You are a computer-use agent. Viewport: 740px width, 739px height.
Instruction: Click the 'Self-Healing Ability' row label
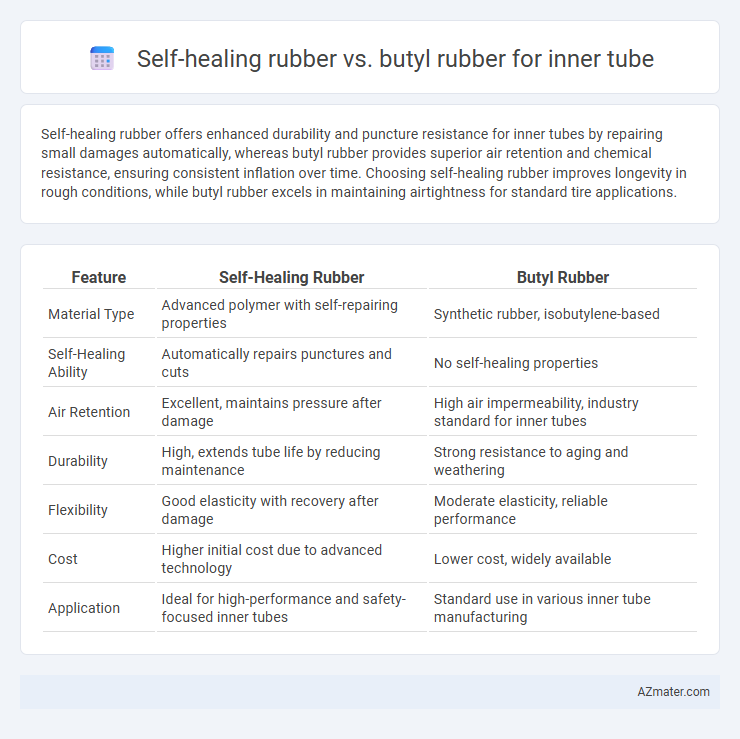86,363
